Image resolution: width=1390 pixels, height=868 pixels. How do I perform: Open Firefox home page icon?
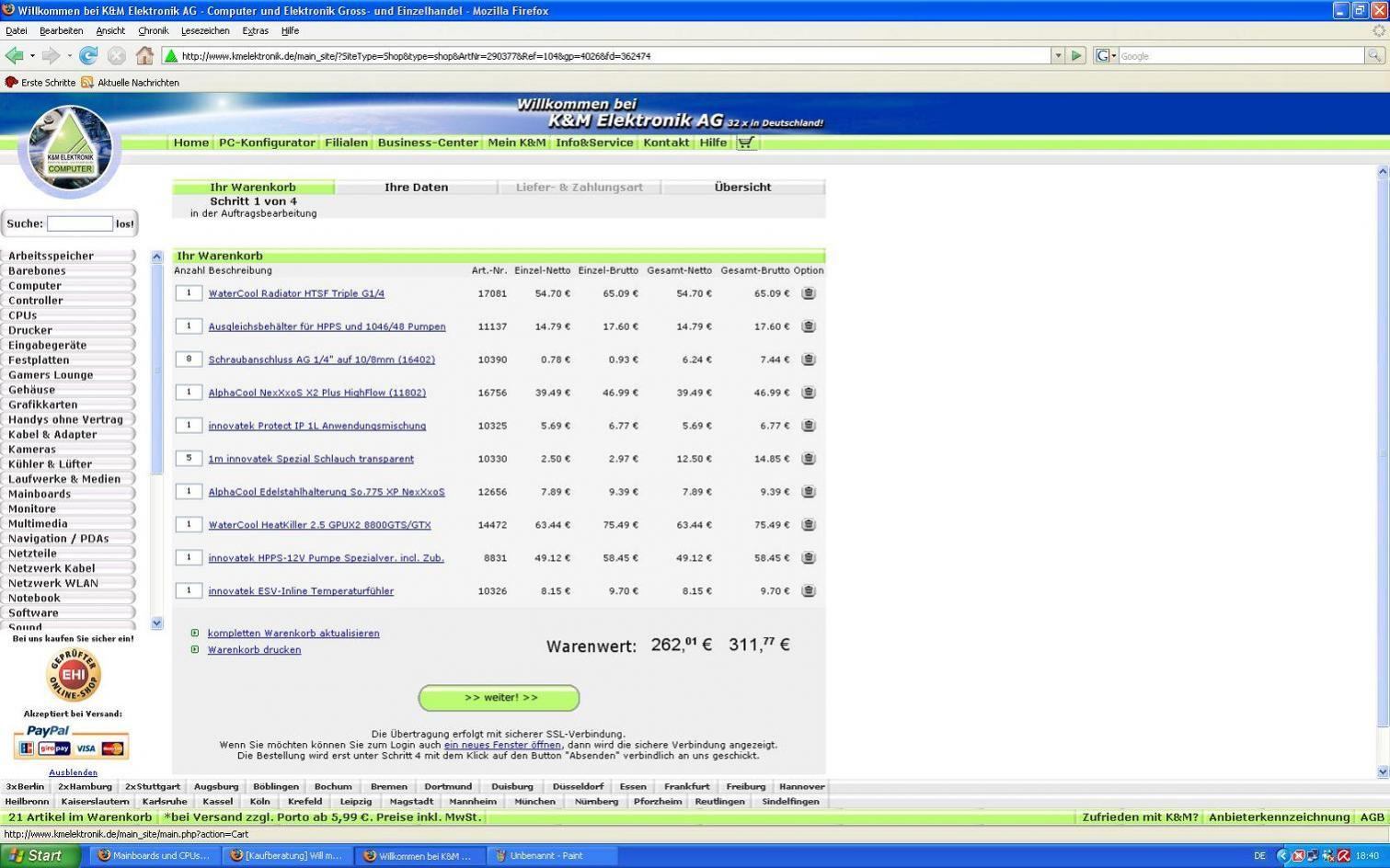click(144, 56)
